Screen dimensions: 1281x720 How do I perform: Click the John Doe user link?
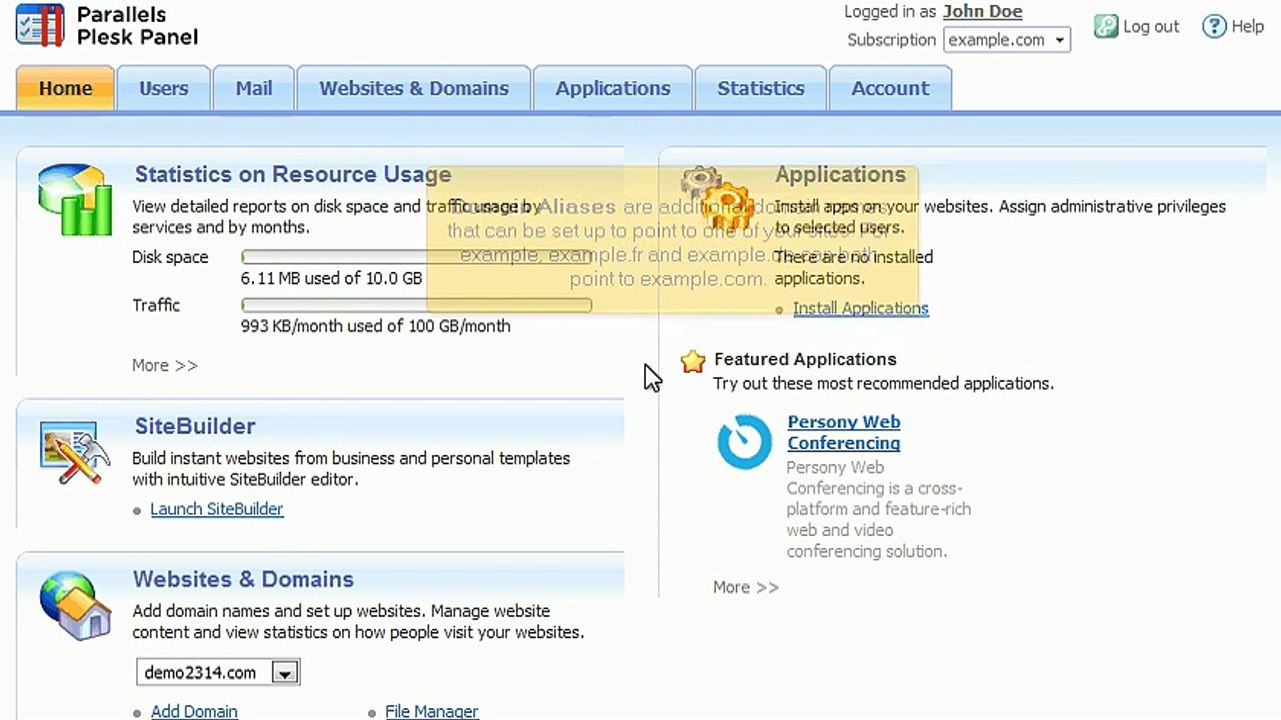[982, 12]
